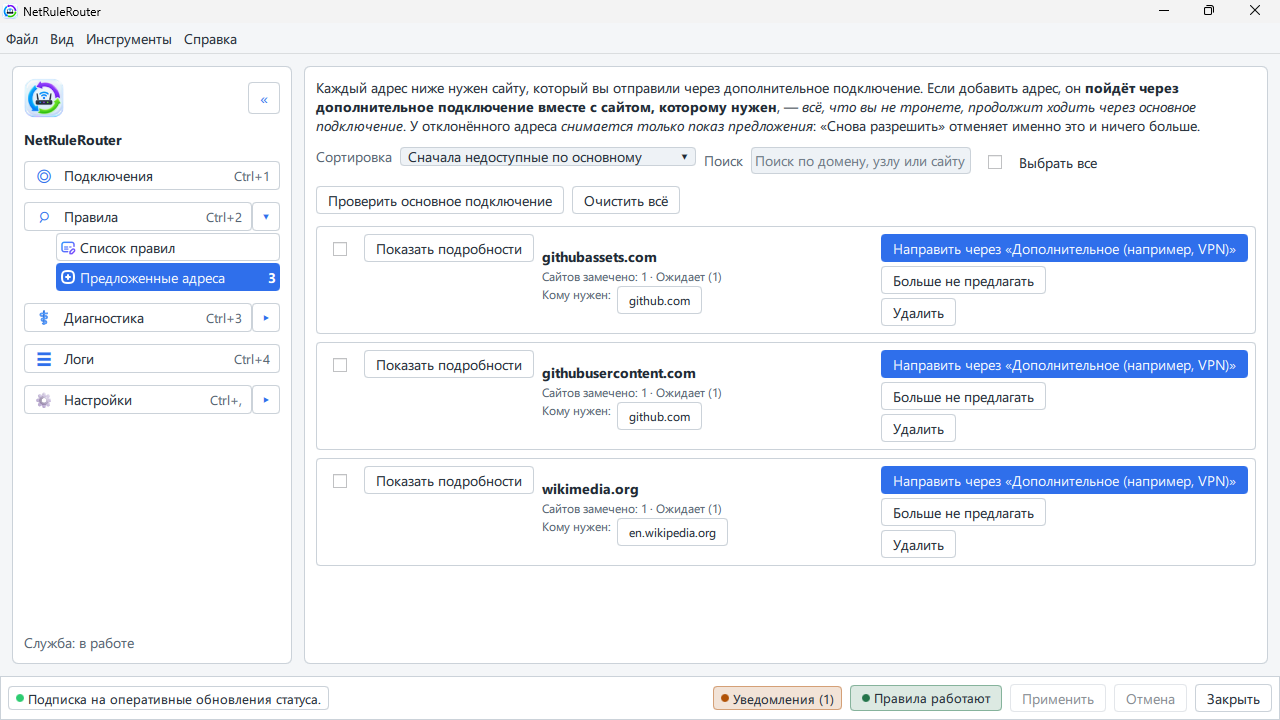This screenshot has height=720, width=1280.
Task: Collapse the sidebar with the « button
Action: click(x=264, y=99)
